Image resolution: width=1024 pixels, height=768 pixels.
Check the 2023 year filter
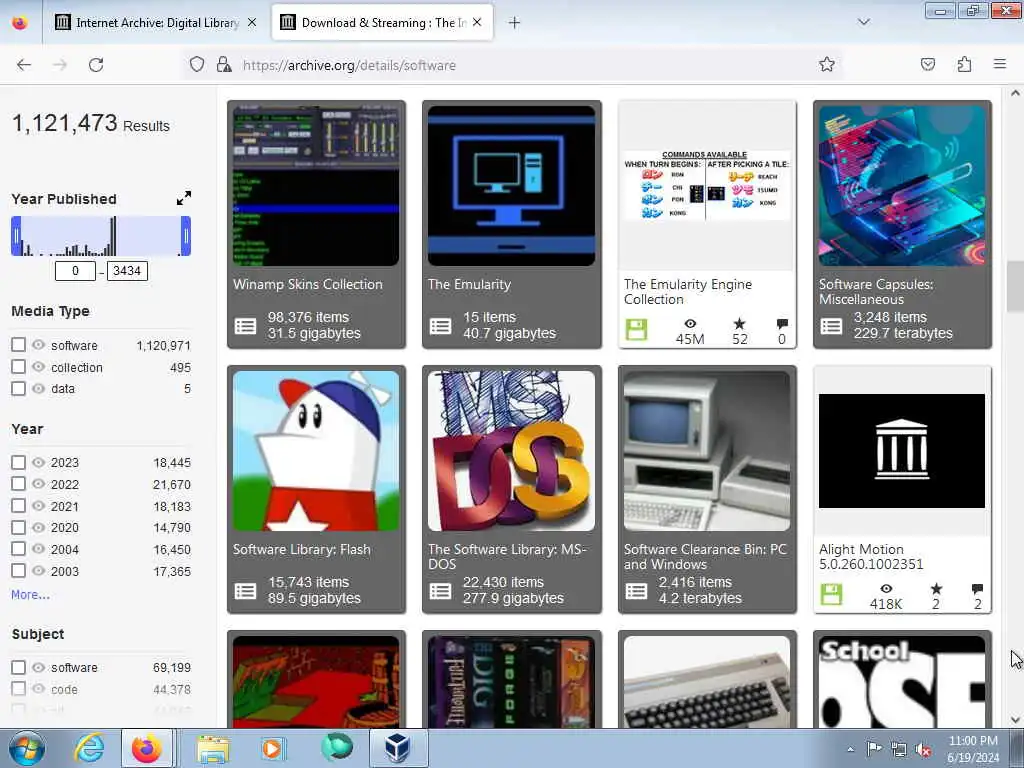[x=18, y=462]
